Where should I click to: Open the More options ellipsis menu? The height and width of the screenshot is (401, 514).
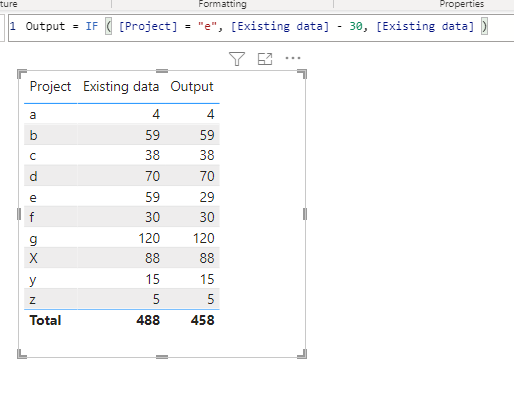(x=293, y=58)
